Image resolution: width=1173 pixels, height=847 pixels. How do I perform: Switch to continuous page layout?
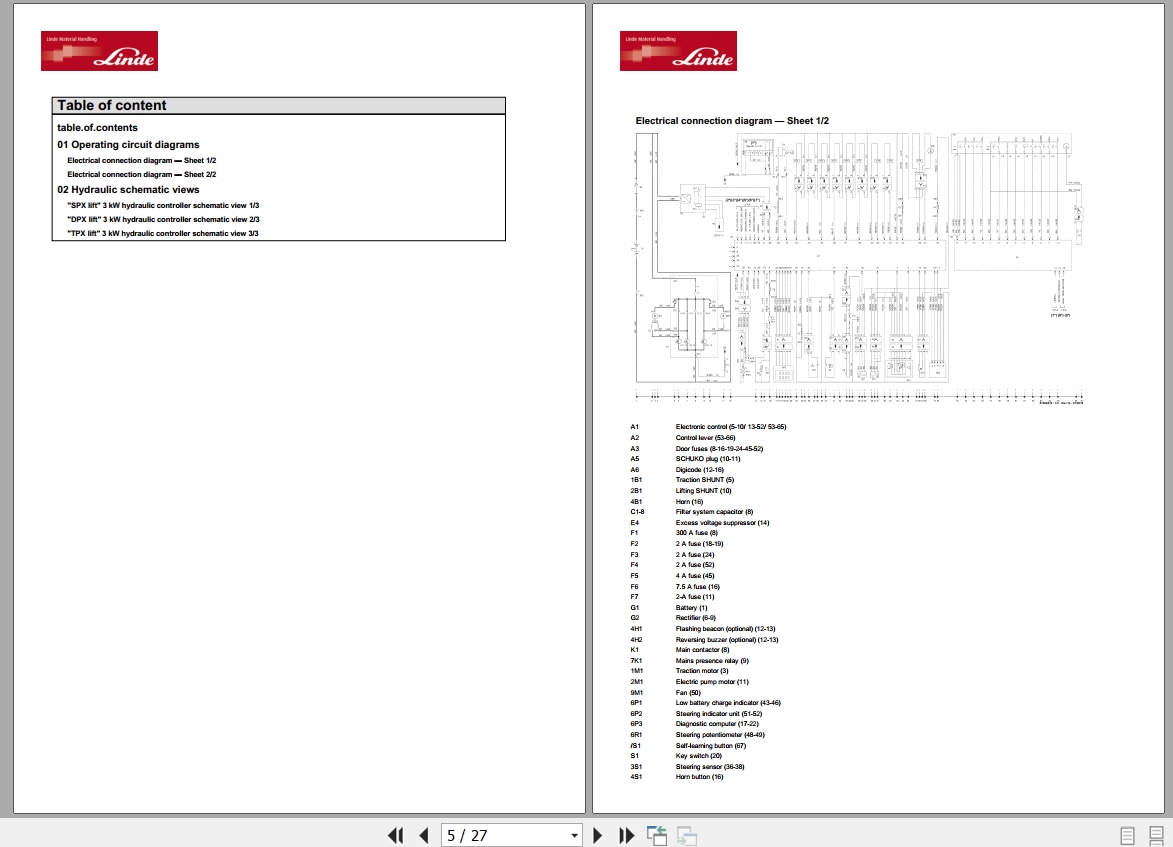click(x=1156, y=835)
